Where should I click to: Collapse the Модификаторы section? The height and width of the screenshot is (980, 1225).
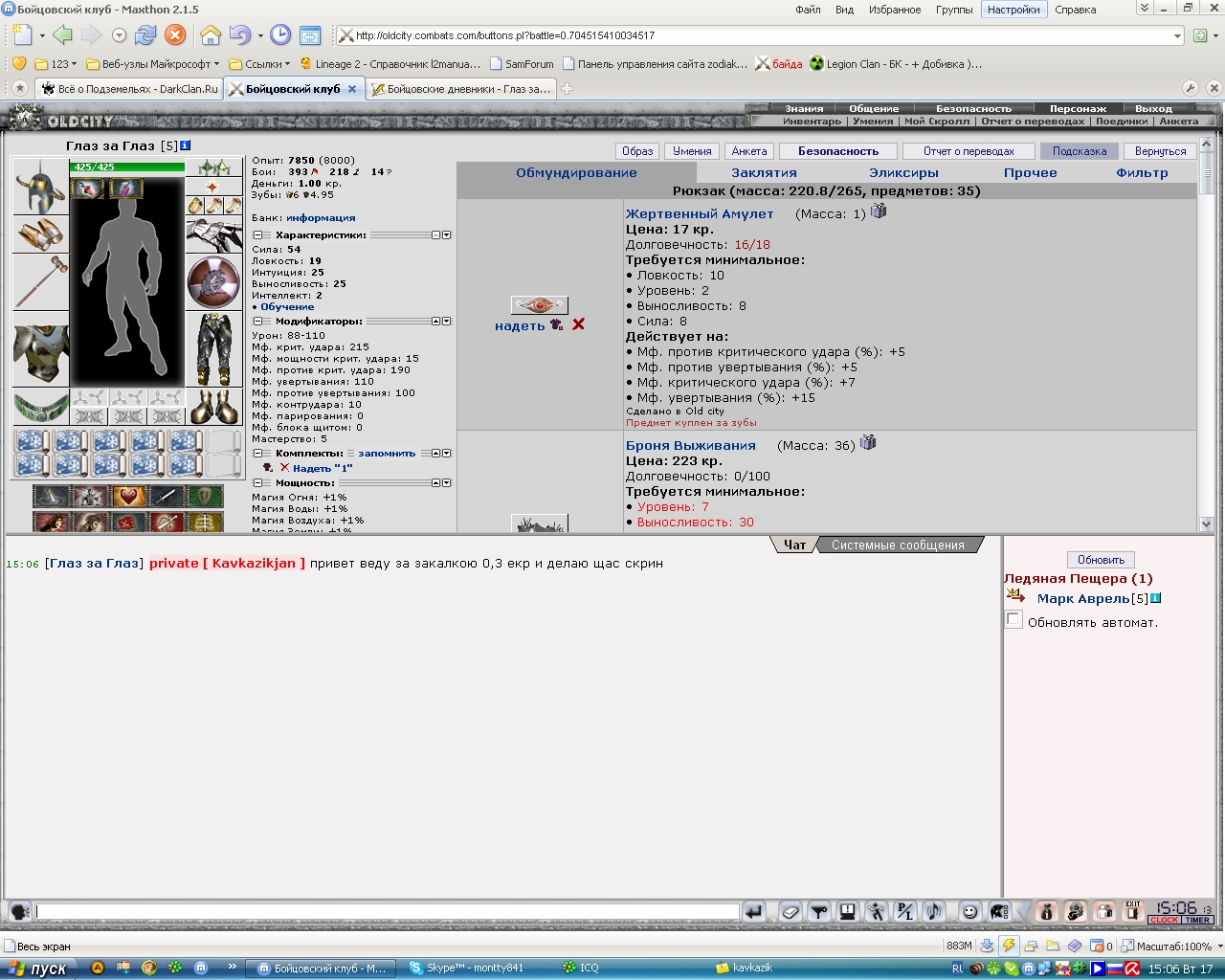257,322
